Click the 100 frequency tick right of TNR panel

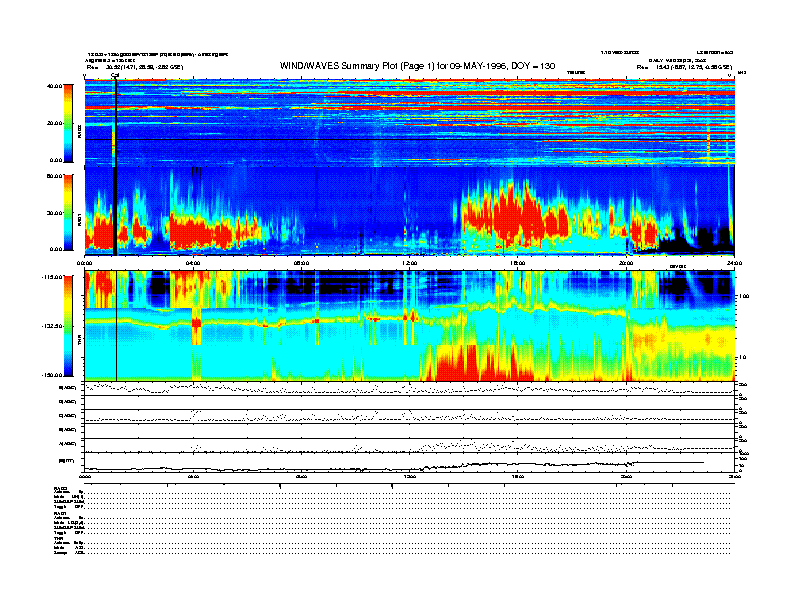pos(743,296)
